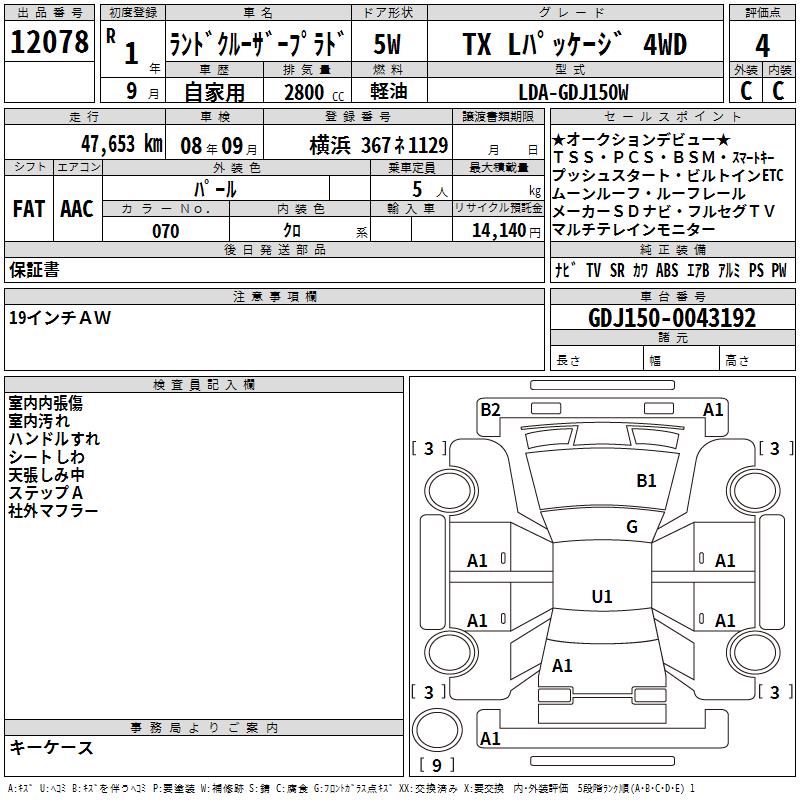800x800 pixels.
Task: Select vehicle history 自家用
Action: [214, 92]
